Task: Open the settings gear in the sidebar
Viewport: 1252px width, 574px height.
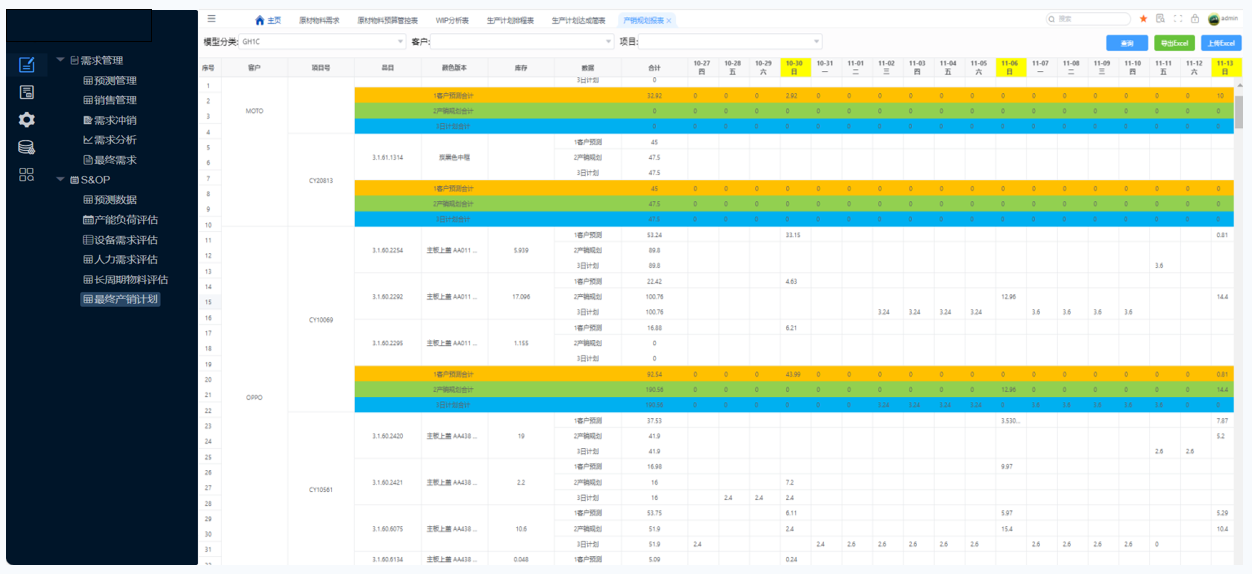Action: coord(27,119)
